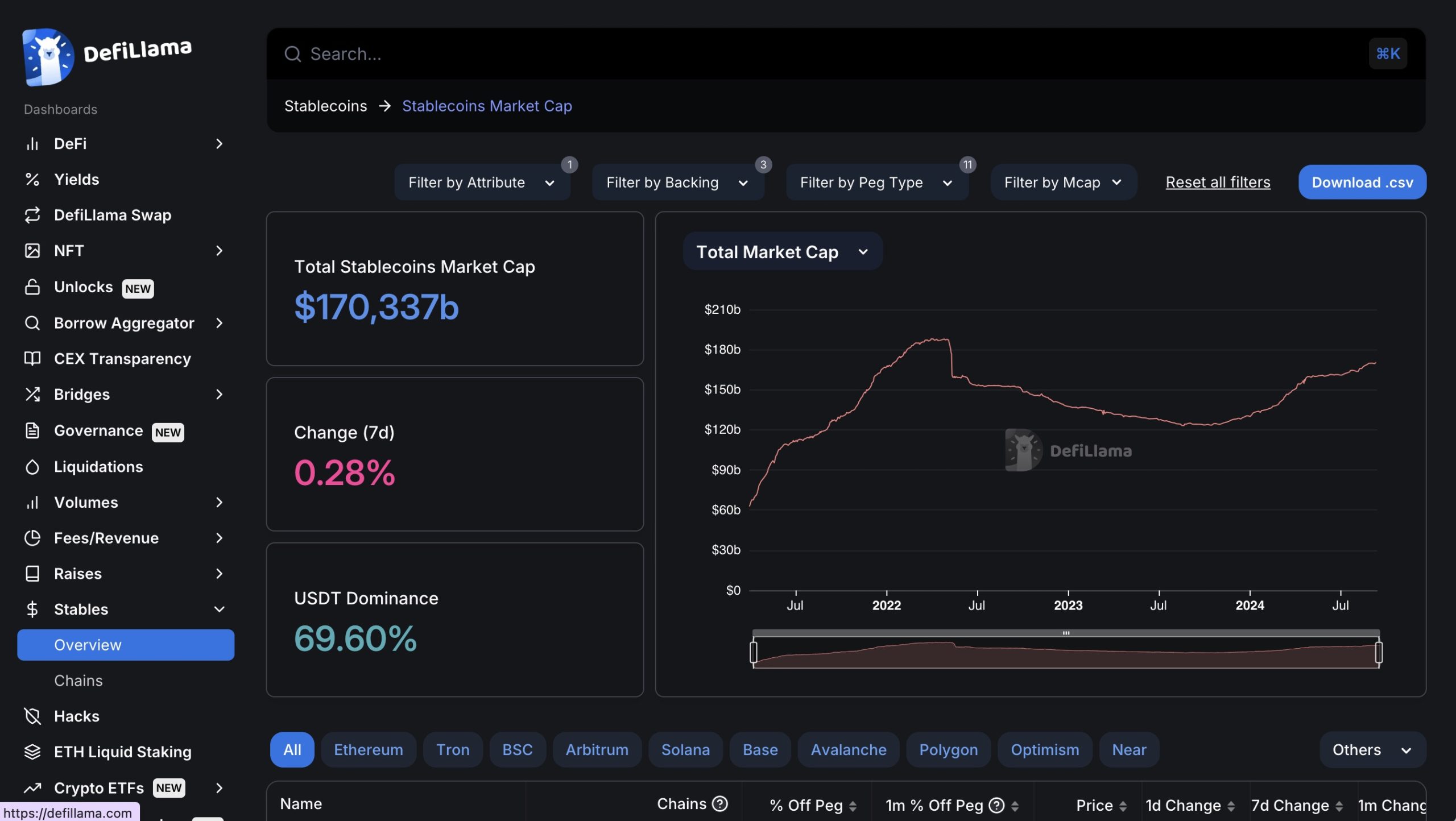The width and height of the screenshot is (1456, 821).
Task: Open the Filter by Attribute dropdown
Action: point(482,183)
